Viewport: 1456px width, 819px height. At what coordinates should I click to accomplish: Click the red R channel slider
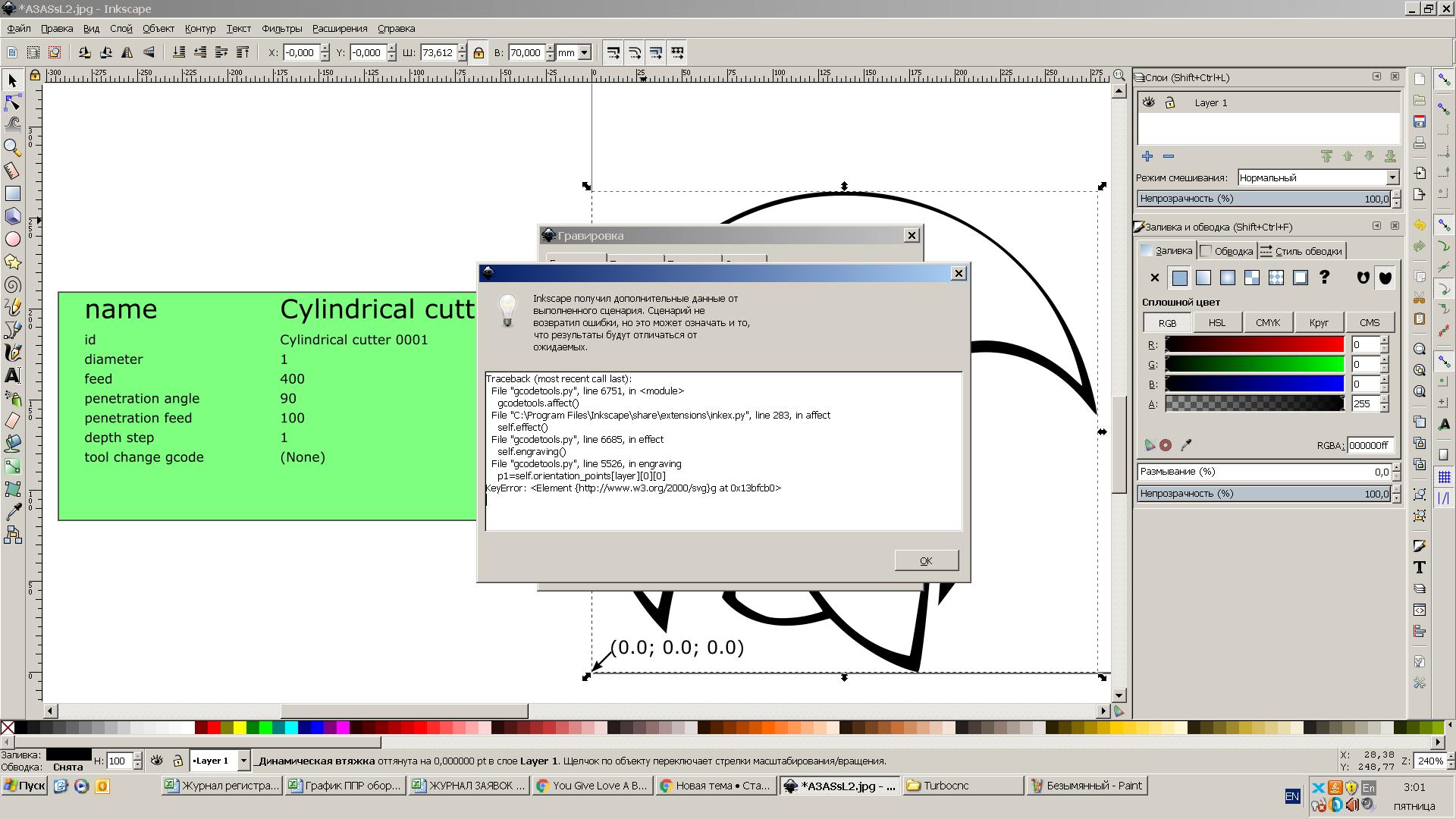coord(1254,345)
